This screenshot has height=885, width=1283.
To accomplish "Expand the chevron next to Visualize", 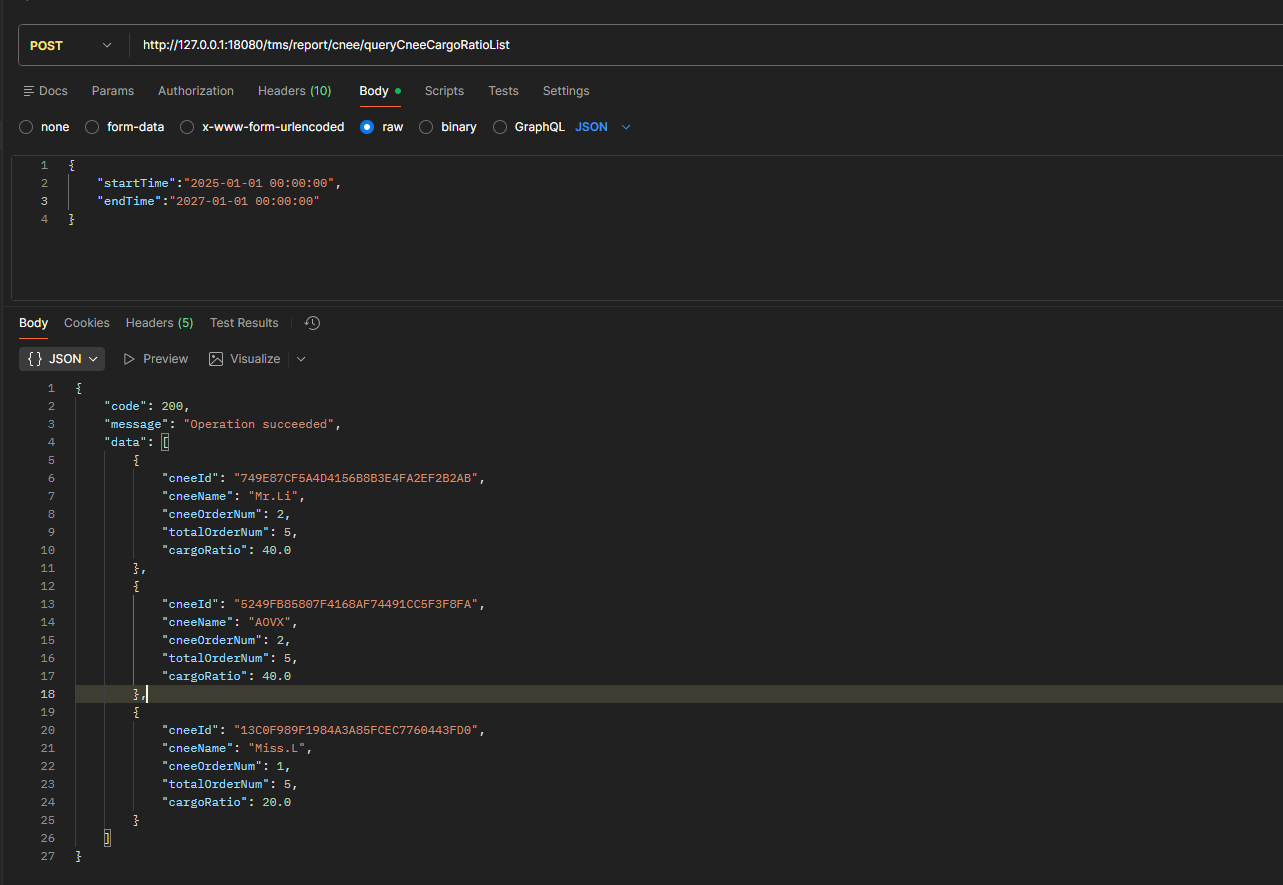I will coord(301,359).
